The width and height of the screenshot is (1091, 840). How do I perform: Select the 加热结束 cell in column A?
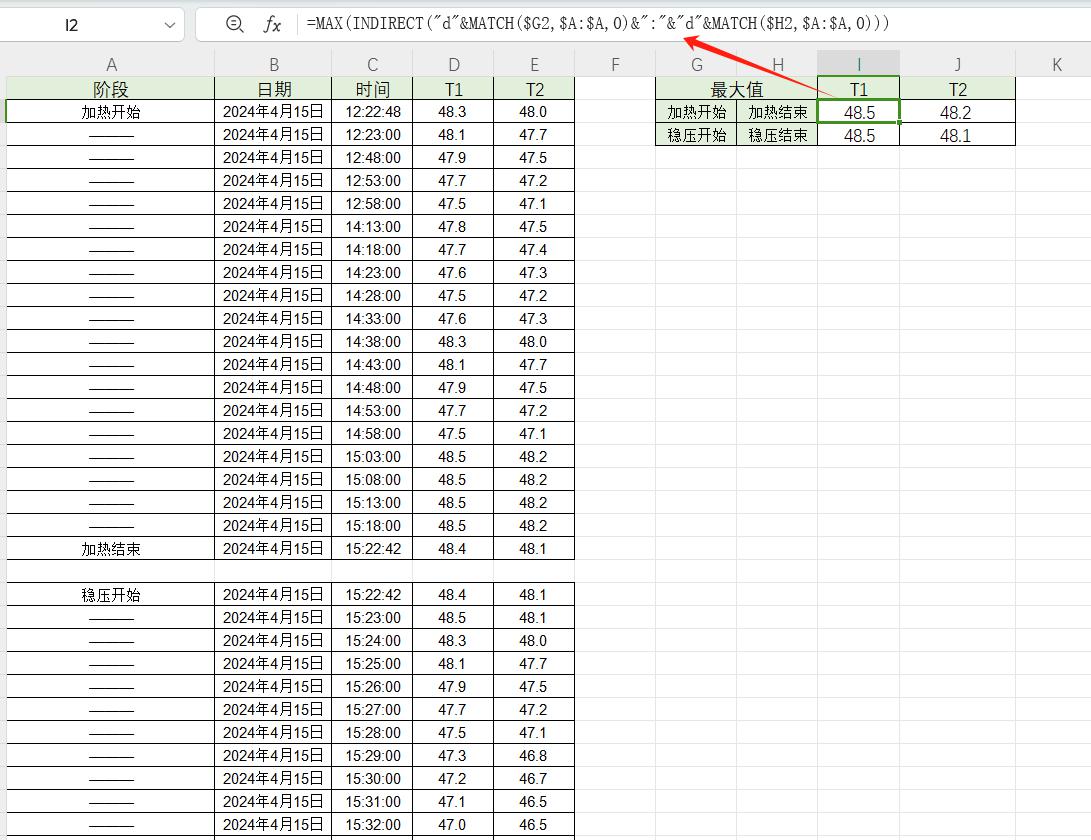pos(111,548)
